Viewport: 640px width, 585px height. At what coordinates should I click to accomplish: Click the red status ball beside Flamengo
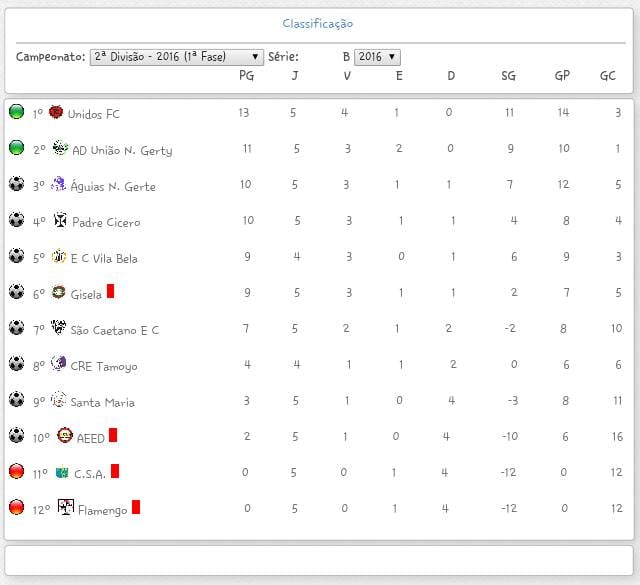pos(16,508)
